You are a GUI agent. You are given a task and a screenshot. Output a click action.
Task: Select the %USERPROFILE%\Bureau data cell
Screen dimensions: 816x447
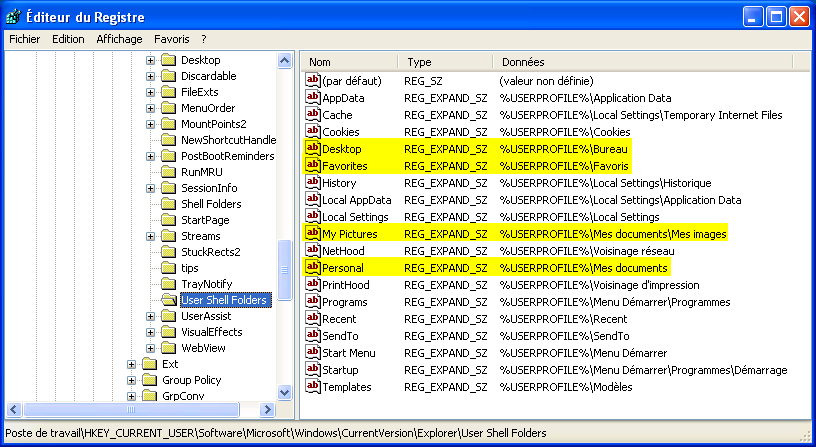click(x=563, y=149)
